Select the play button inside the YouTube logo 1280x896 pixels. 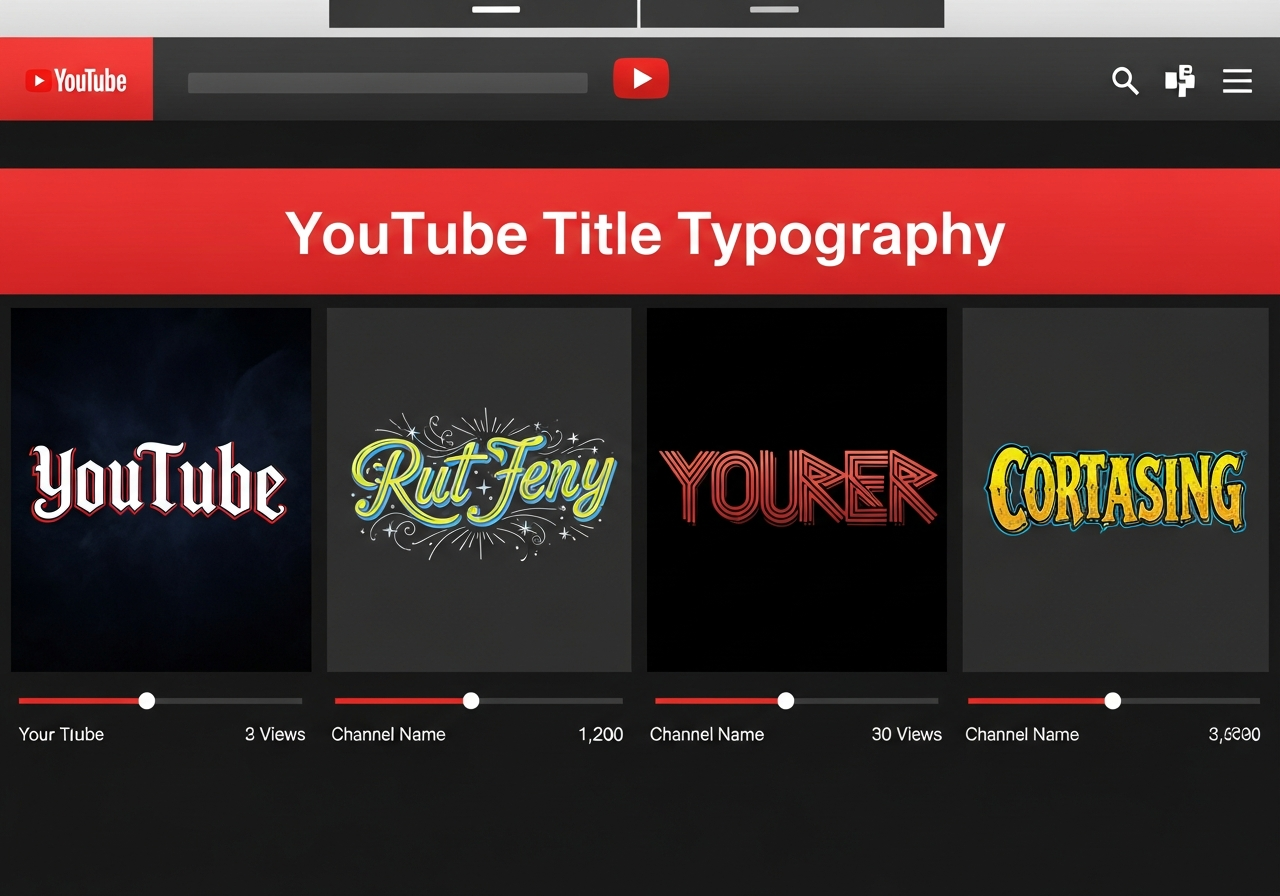(x=40, y=79)
